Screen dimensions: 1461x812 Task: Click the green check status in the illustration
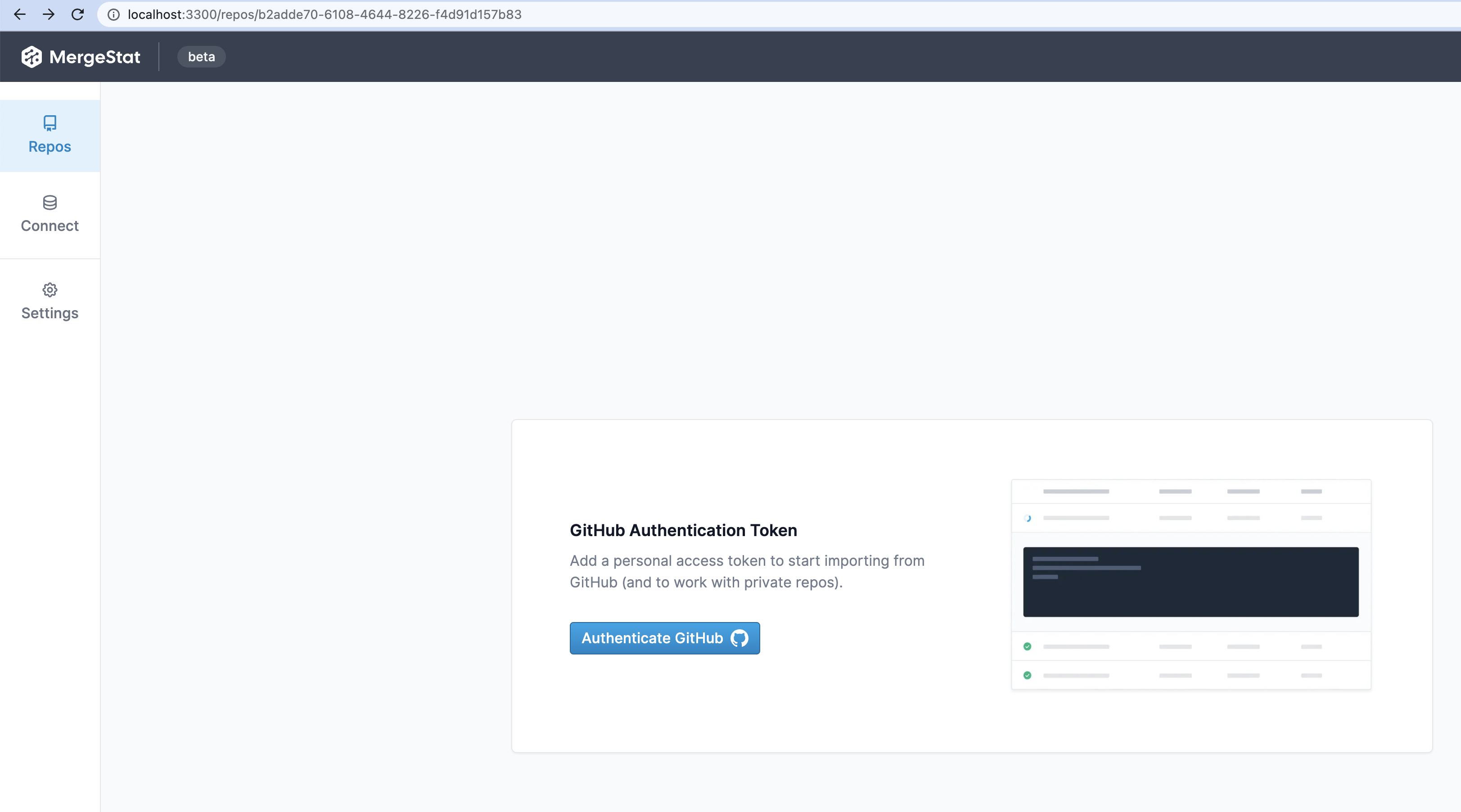(1027, 646)
